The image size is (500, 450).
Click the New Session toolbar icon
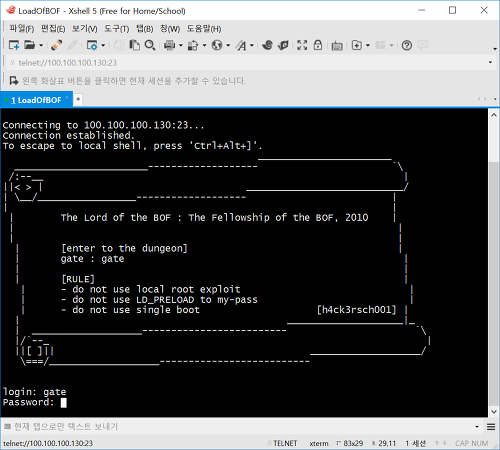14,45
